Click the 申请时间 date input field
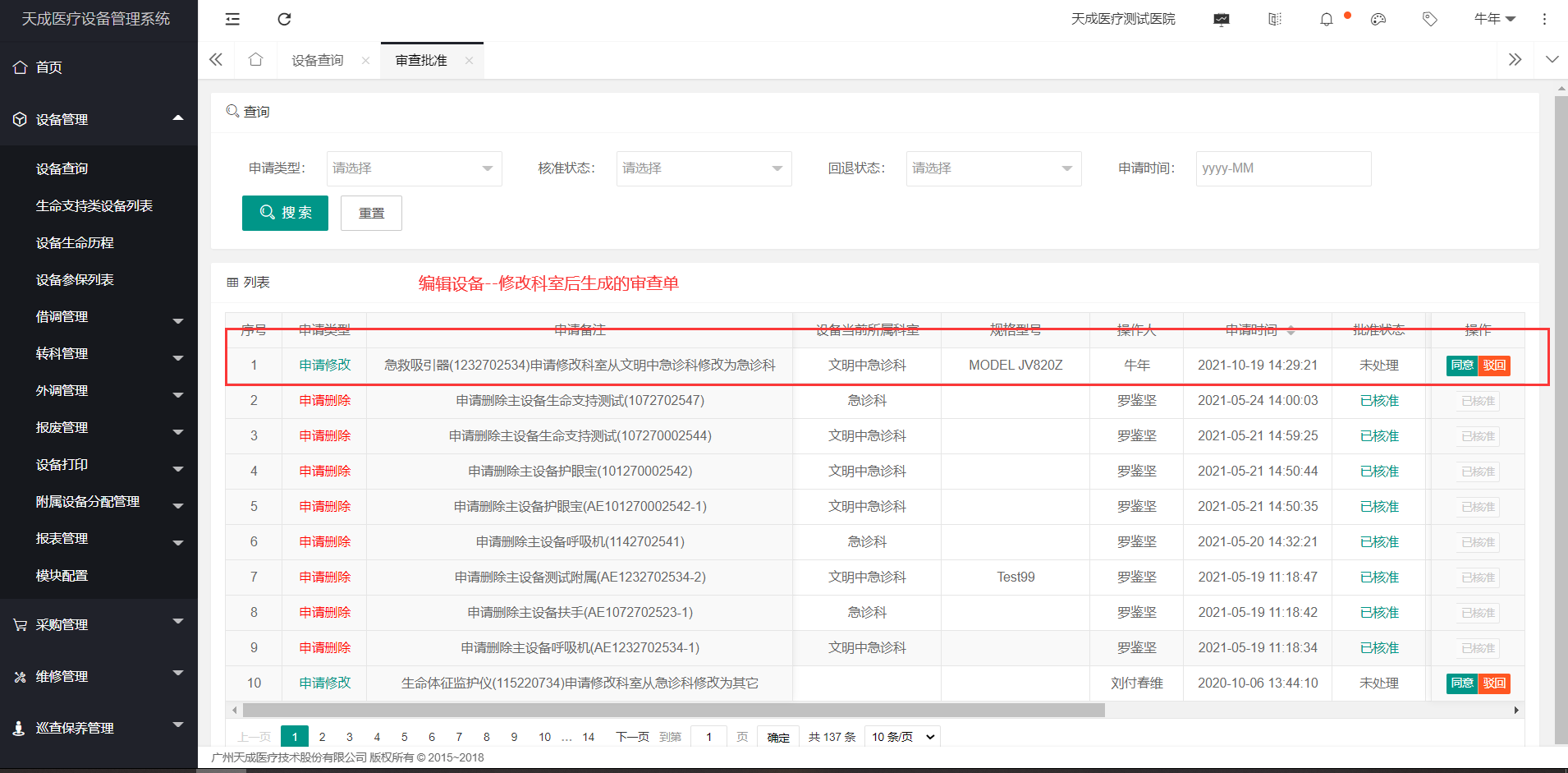The width and height of the screenshot is (1568, 773). pyautogui.click(x=1284, y=168)
